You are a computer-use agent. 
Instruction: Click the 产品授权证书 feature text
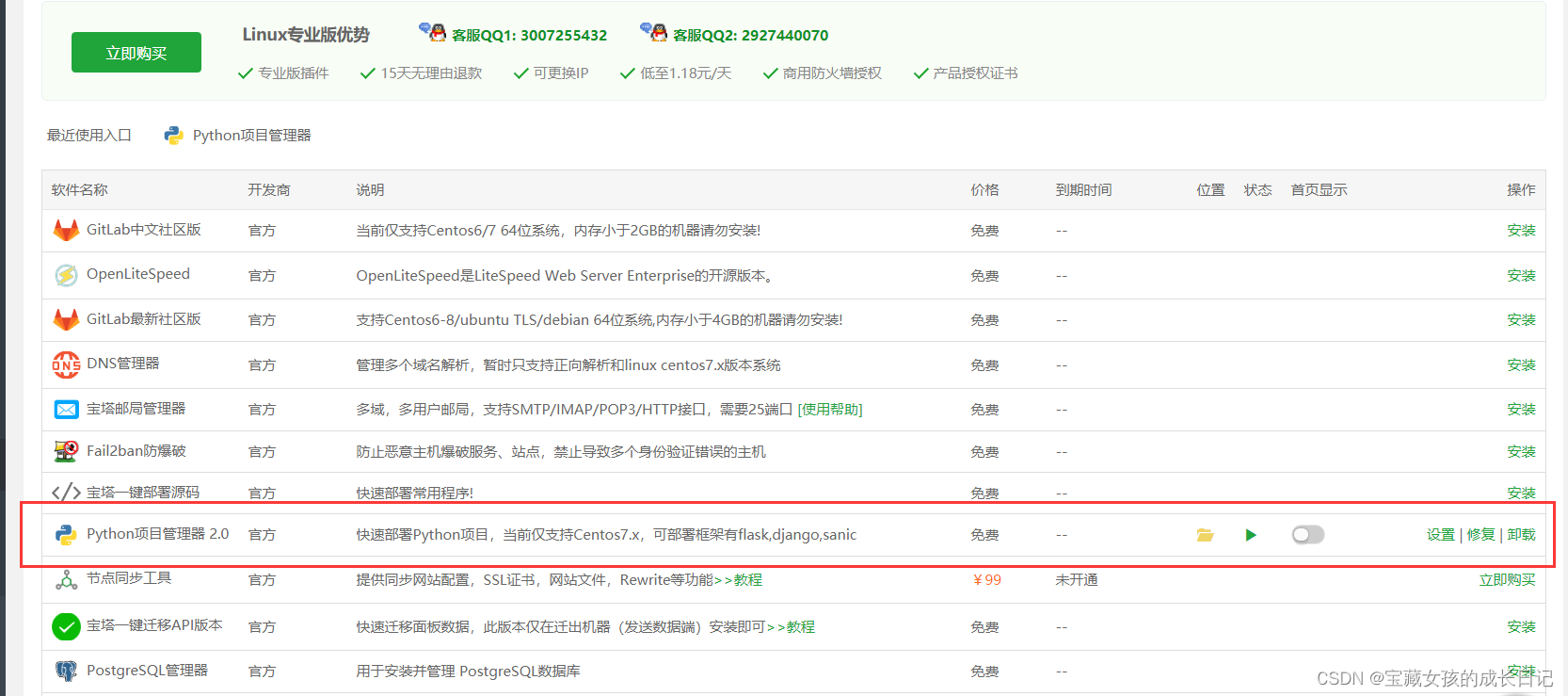click(x=975, y=73)
